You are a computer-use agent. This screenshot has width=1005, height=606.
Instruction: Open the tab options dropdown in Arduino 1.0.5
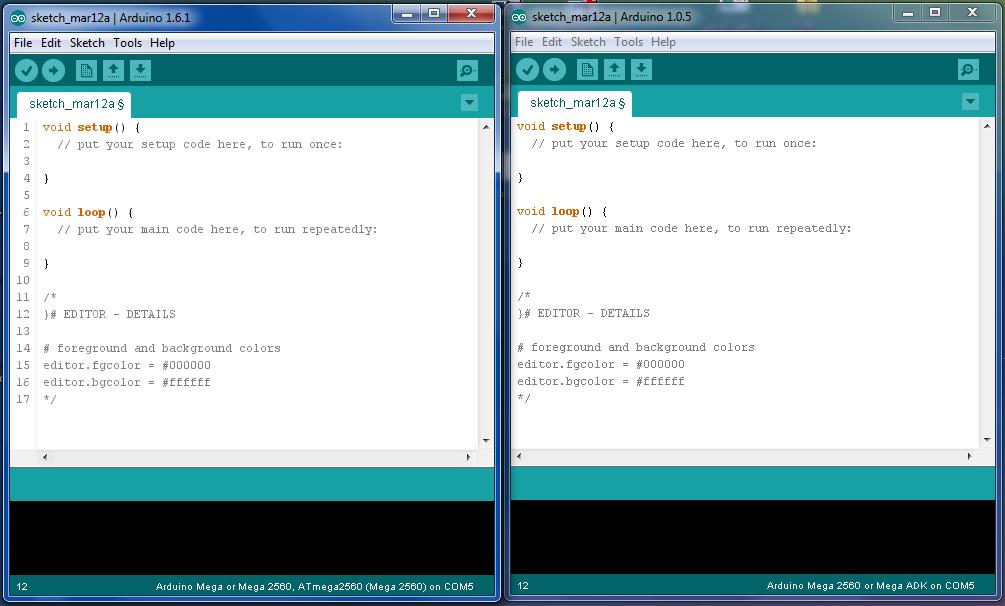pos(969,101)
